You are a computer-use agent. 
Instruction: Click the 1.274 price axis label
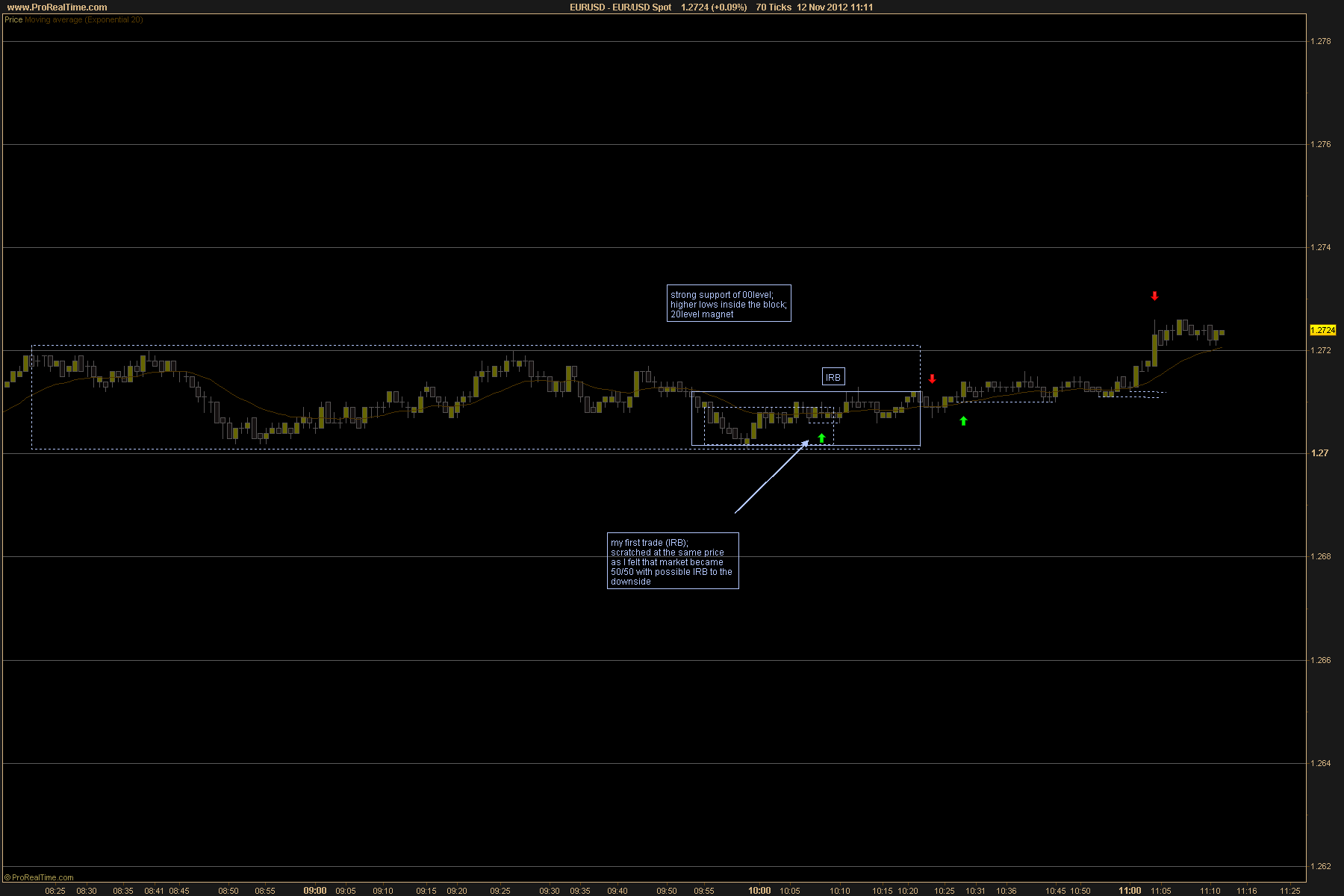point(1321,247)
